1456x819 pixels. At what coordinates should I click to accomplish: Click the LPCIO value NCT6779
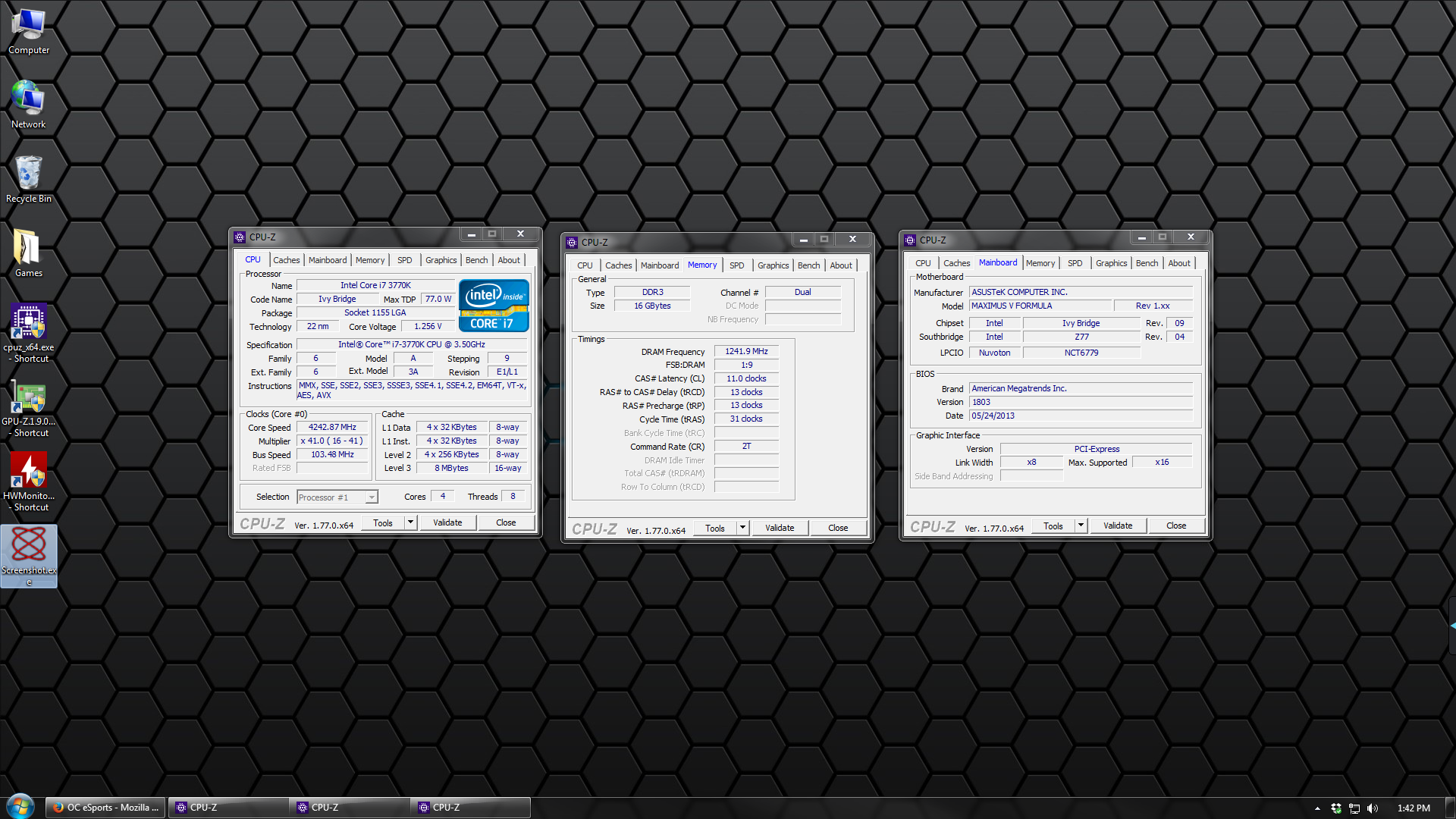tap(1081, 353)
